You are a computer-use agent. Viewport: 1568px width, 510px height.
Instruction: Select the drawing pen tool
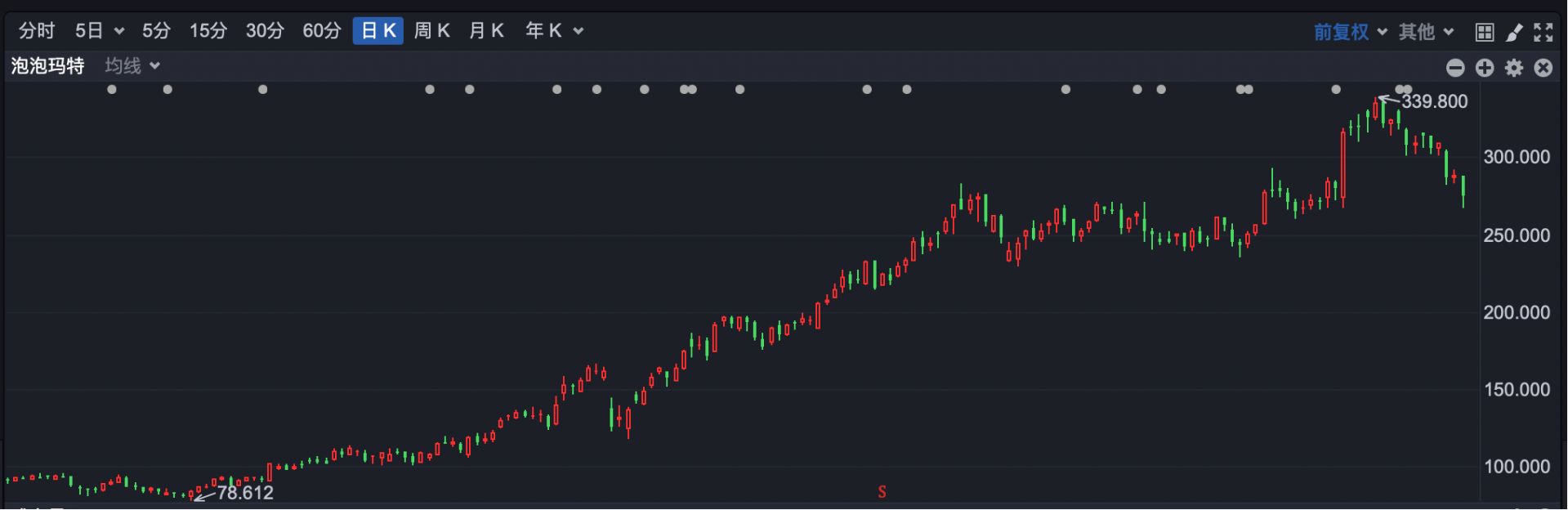click(1513, 32)
